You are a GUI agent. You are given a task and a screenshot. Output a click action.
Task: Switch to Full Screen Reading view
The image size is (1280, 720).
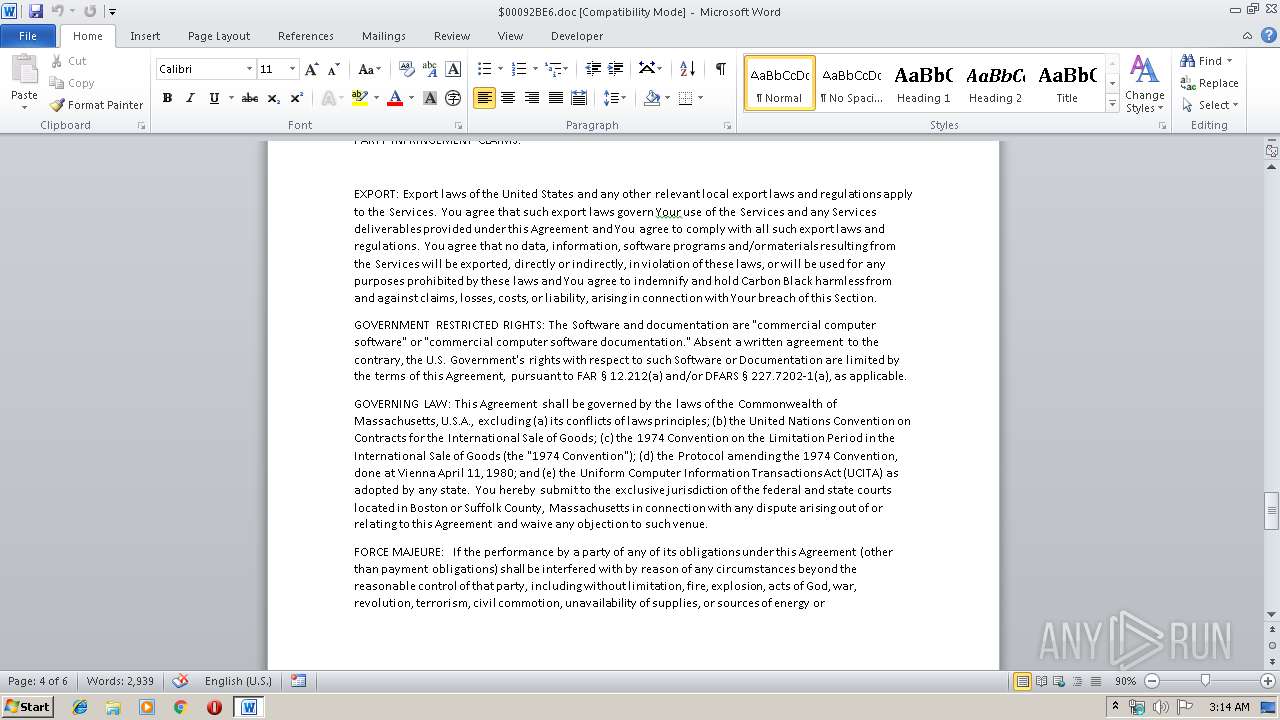tap(1041, 681)
